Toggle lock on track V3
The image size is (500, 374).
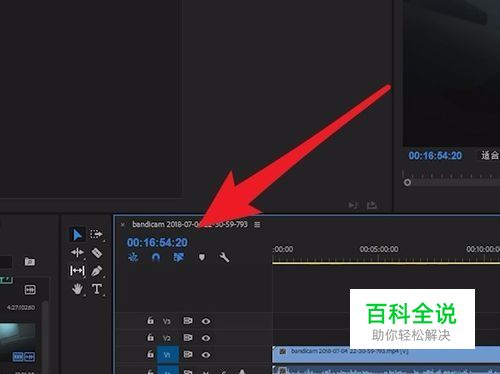150,321
